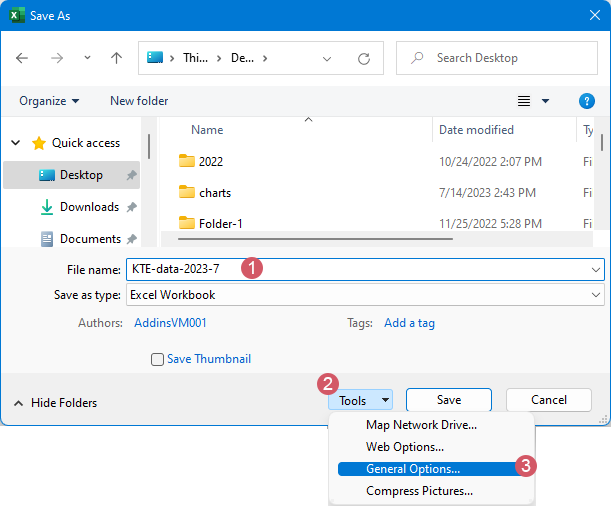Image resolution: width=611 pixels, height=506 pixels.
Task: Collapse the Quick access tree node
Action: [x=16, y=143]
